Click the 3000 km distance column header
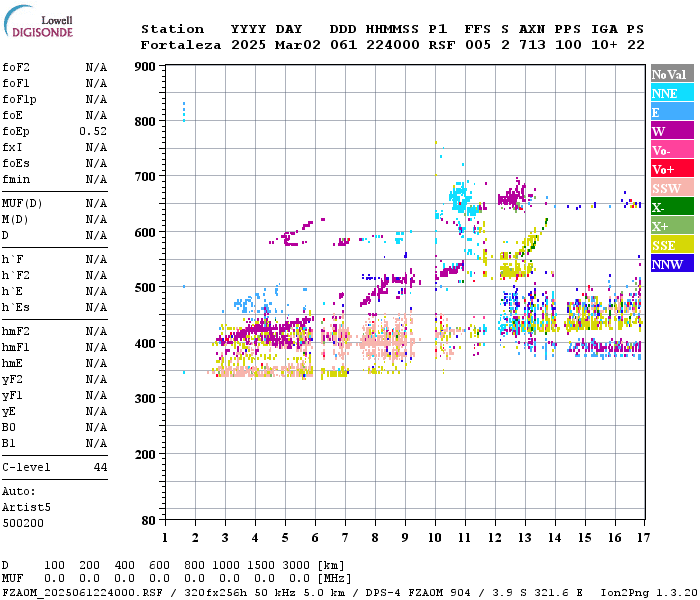Viewport: 700px width, 600px height. 296,565
